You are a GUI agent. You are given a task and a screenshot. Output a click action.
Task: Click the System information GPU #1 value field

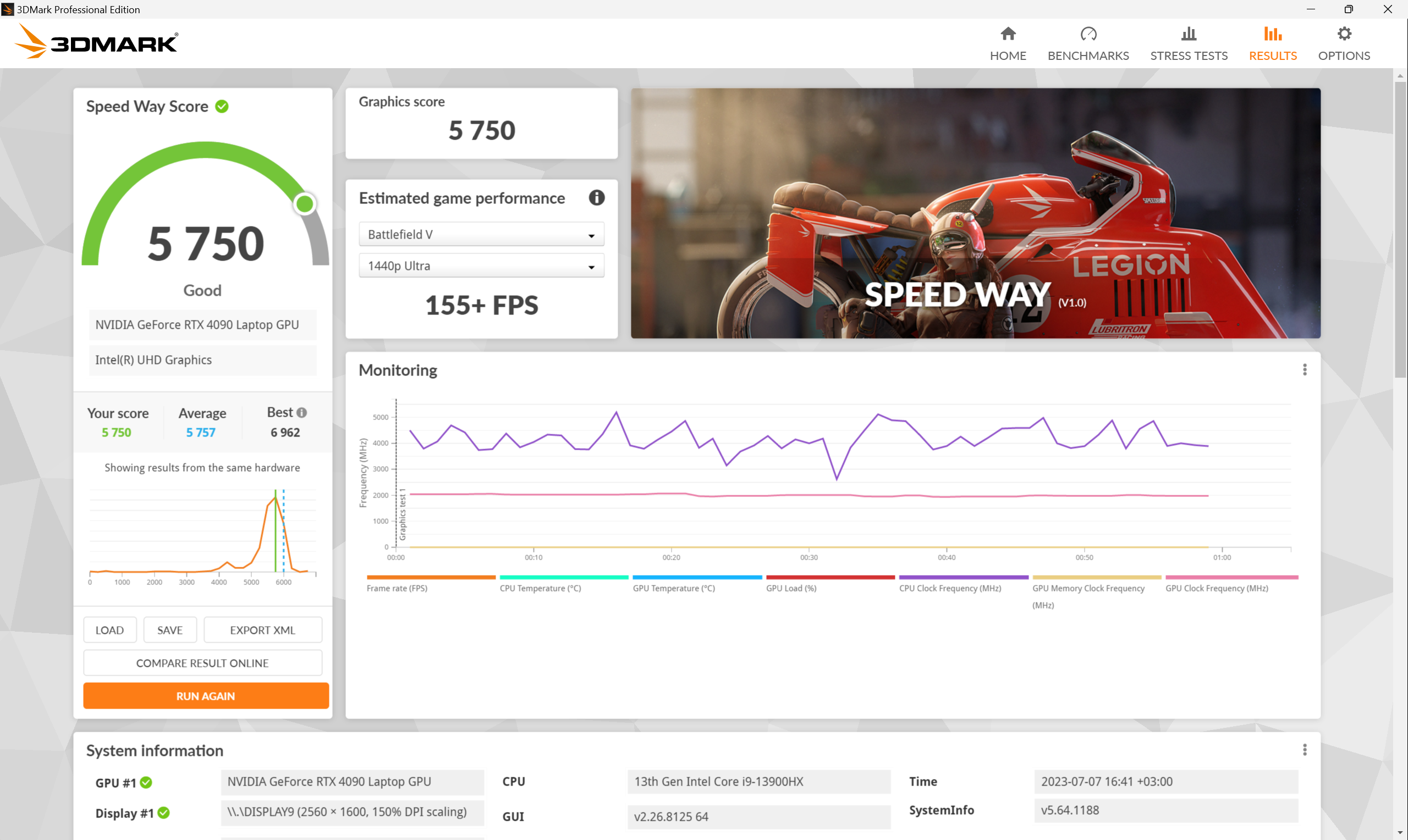click(x=352, y=782)
